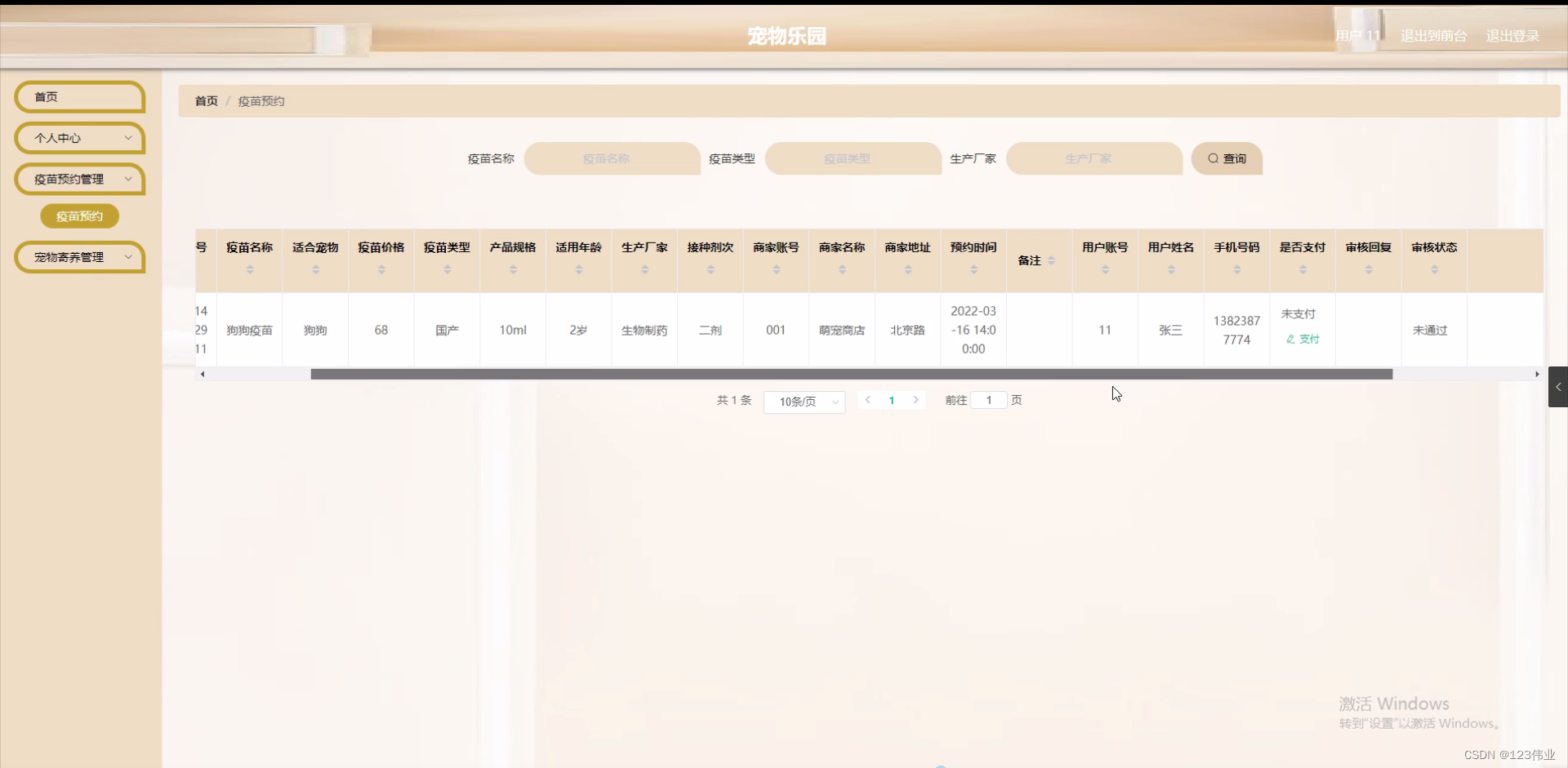The height and width of the screenshot is (768, 1568).
Task: Click the magnifier search icon in 查询 button
Action: pyautogui.click(x=1214, y=158)
